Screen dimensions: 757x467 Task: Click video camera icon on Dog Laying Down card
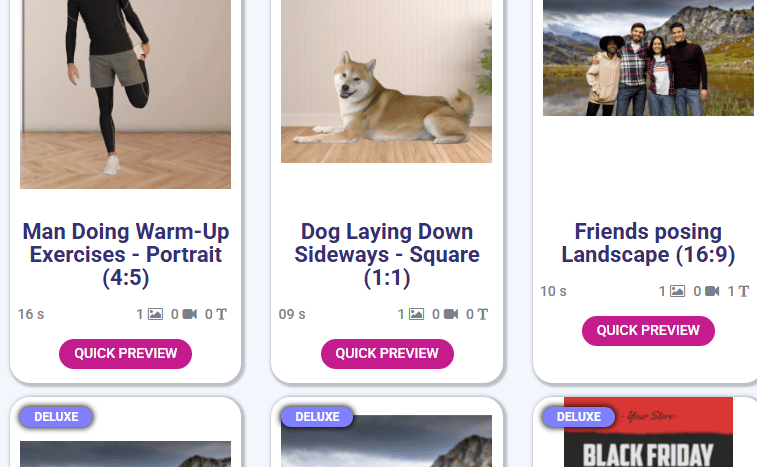[451, 314]
